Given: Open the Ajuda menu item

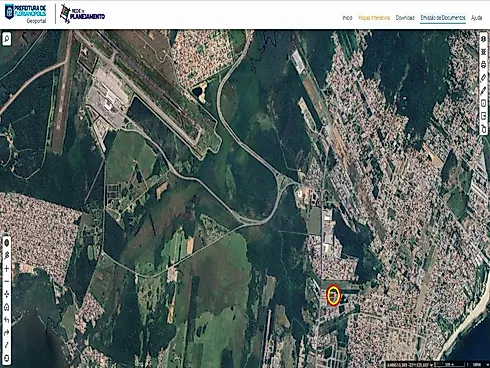Looking at the screenshot, I should click(x=477, y=18).
